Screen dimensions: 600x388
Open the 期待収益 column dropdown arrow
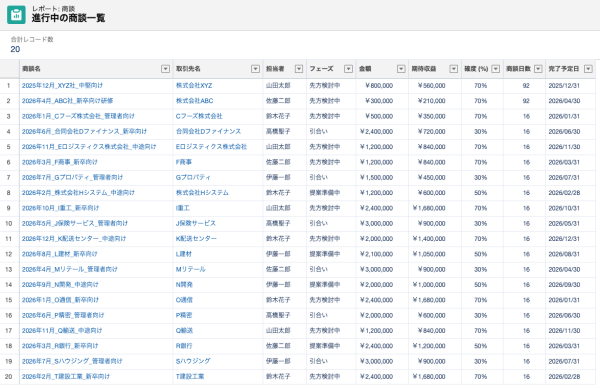click(x=453, y=69)
